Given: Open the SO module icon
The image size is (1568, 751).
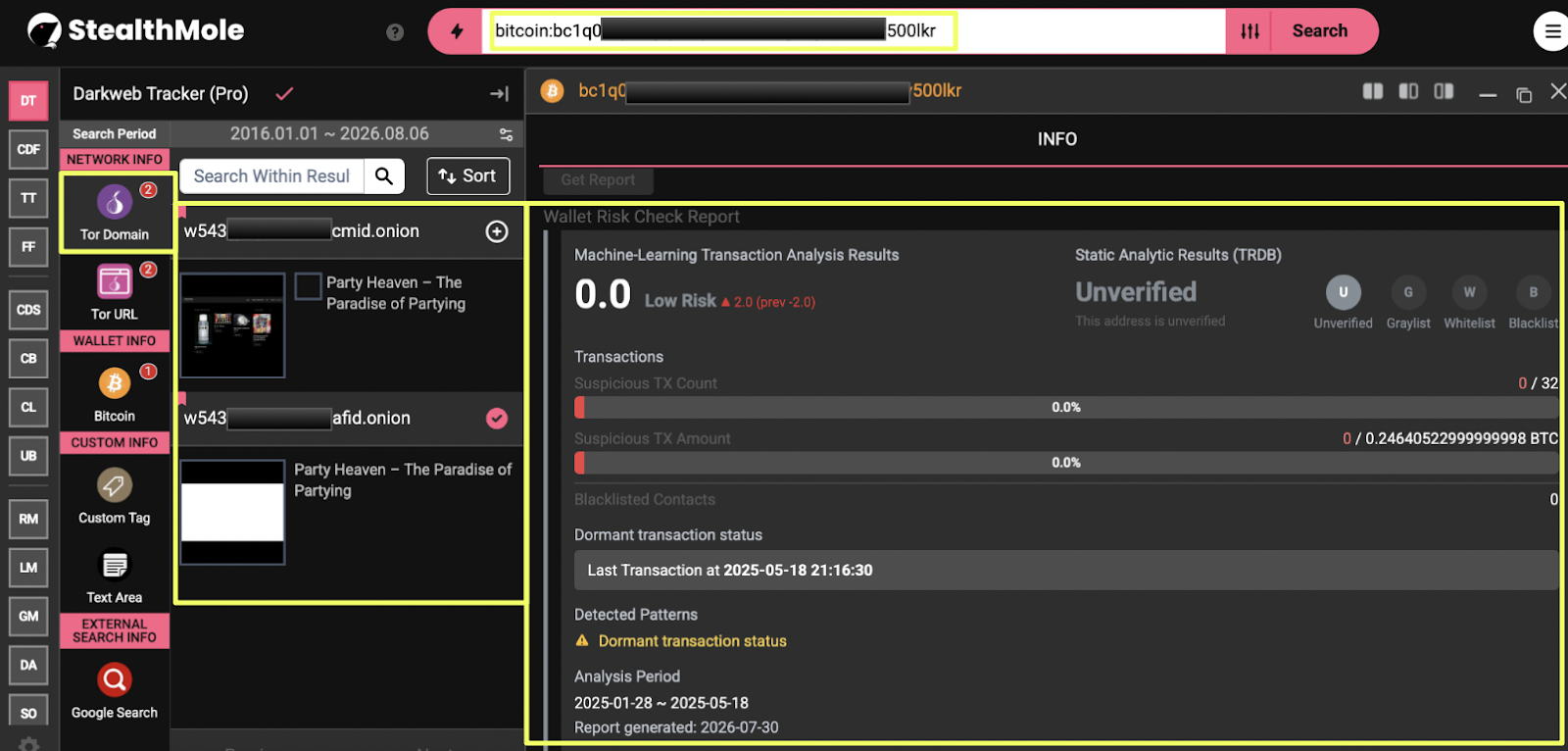Looking at the screenshot, I should pos(28,713).
